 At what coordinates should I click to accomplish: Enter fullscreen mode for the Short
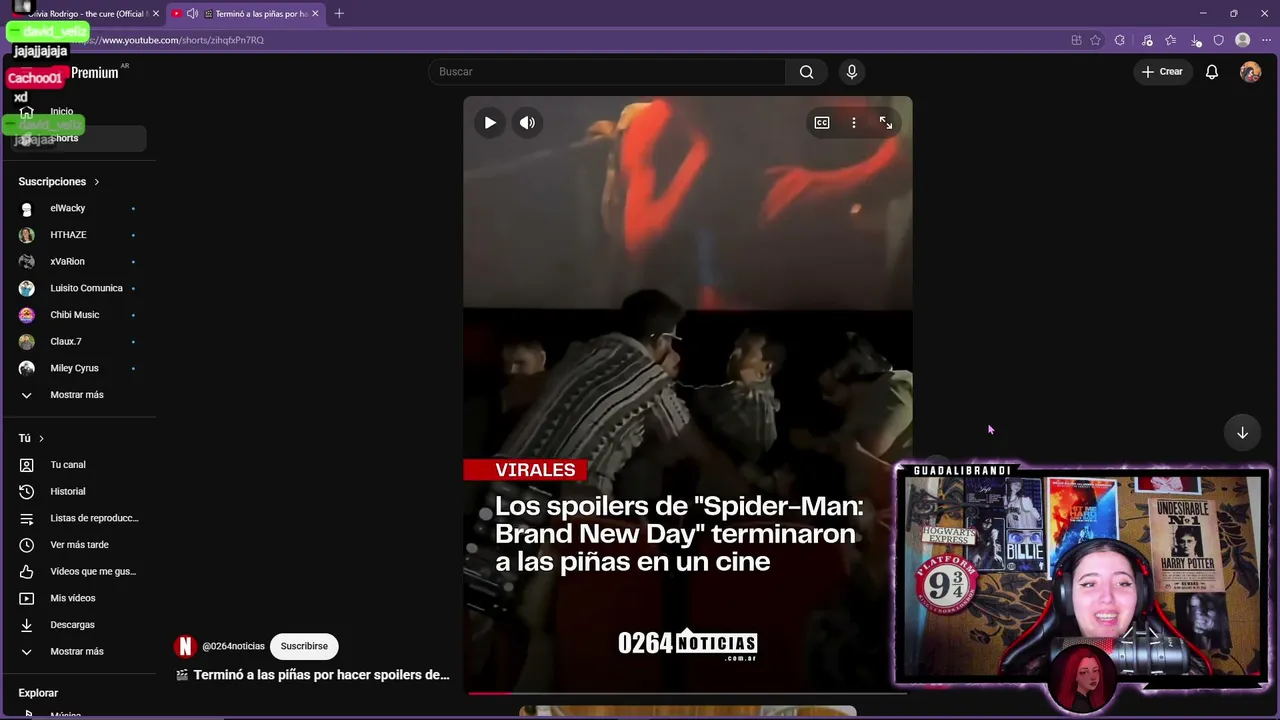[886, 123]
